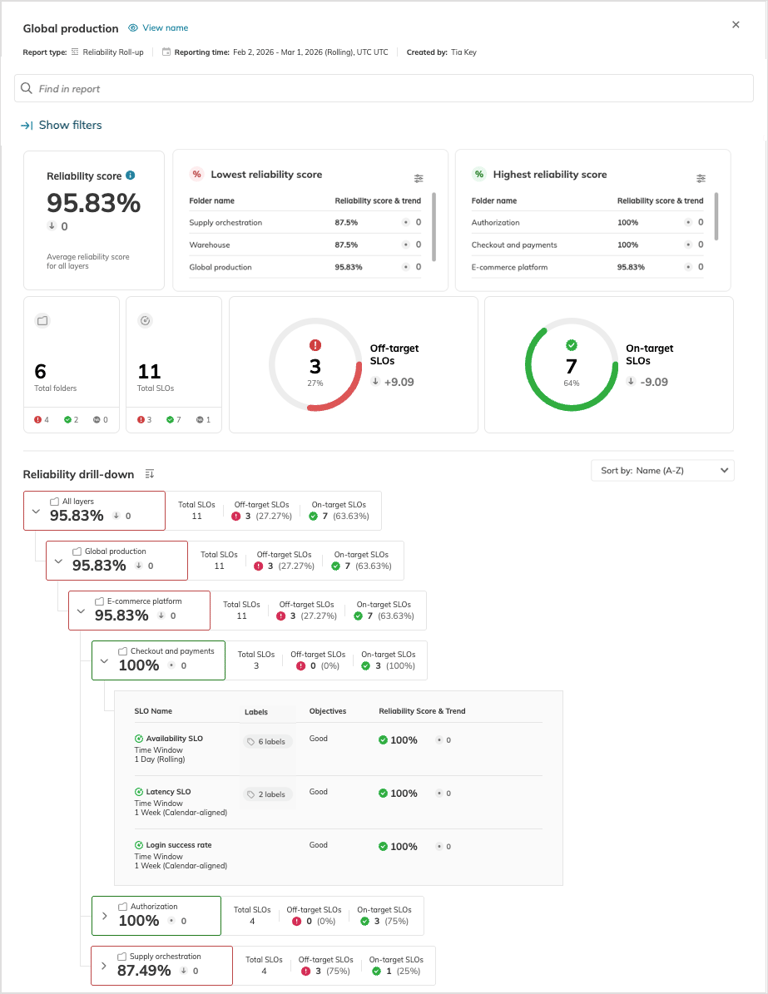Click the Total folders folder icon
This screenshot has width=768, height=994.
pos(42,321)
